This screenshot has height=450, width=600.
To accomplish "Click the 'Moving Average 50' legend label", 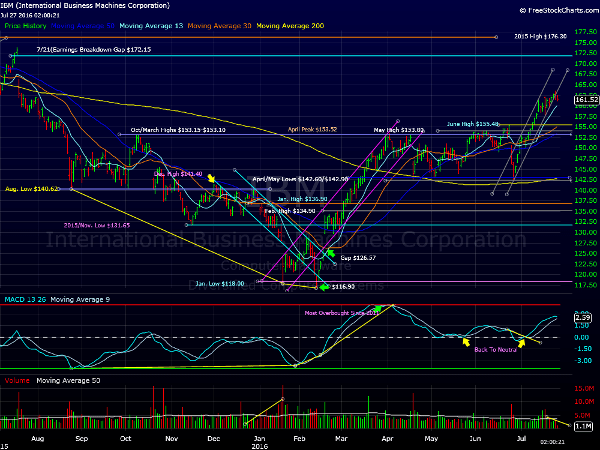I will [83, 26].
